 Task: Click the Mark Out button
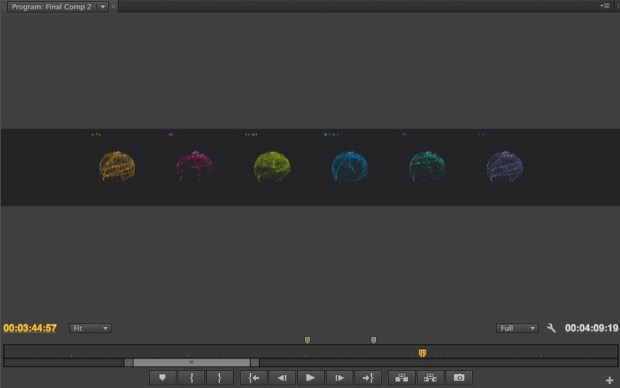[220, 378]
